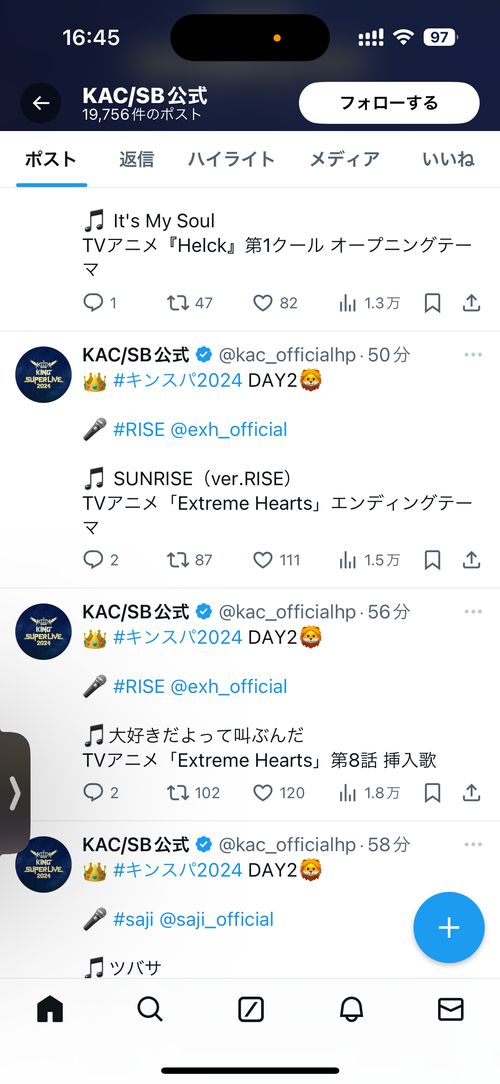Compose a new post with plus button
Viewport: 500px width, 1084px height.
(449, 928)
